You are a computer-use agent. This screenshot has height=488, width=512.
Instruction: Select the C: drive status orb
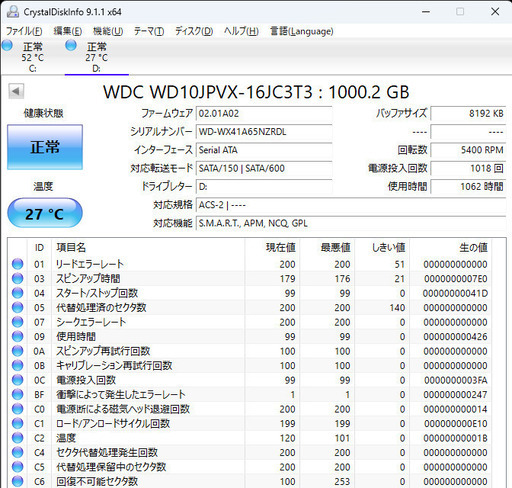[x=7, y=45]
